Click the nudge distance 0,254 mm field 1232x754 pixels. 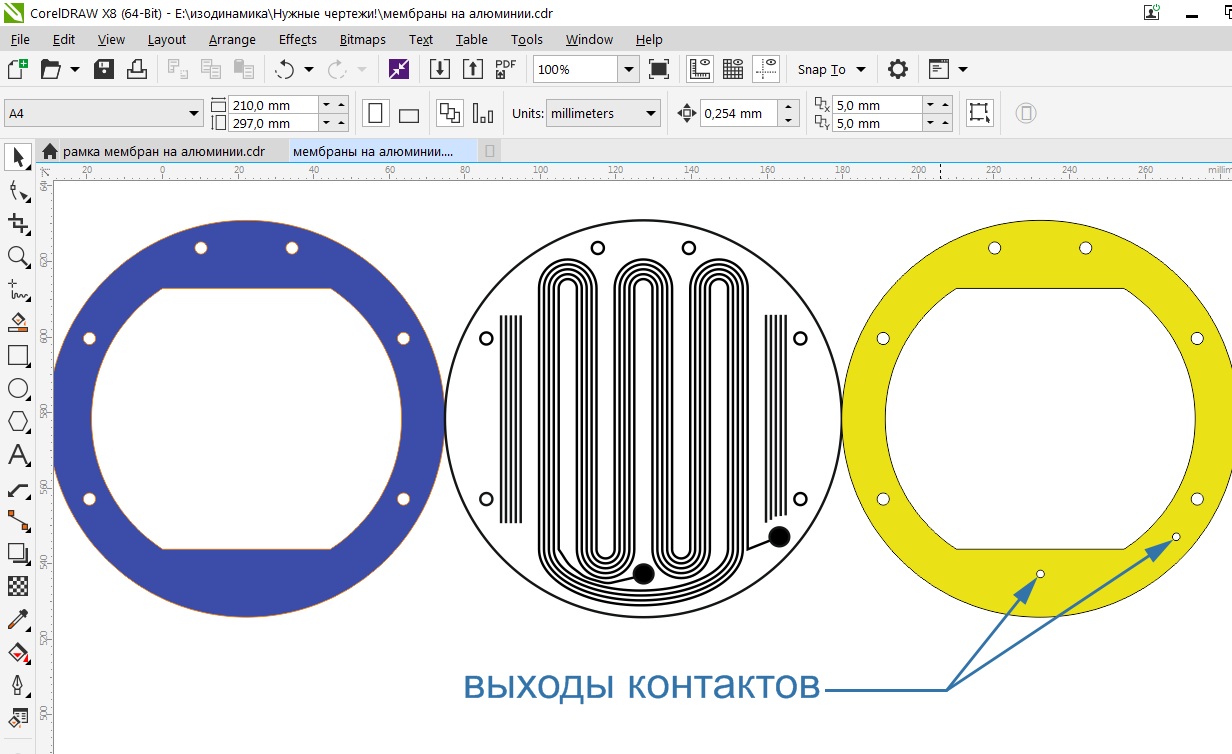pyautogui.click(x=738, y=114)
